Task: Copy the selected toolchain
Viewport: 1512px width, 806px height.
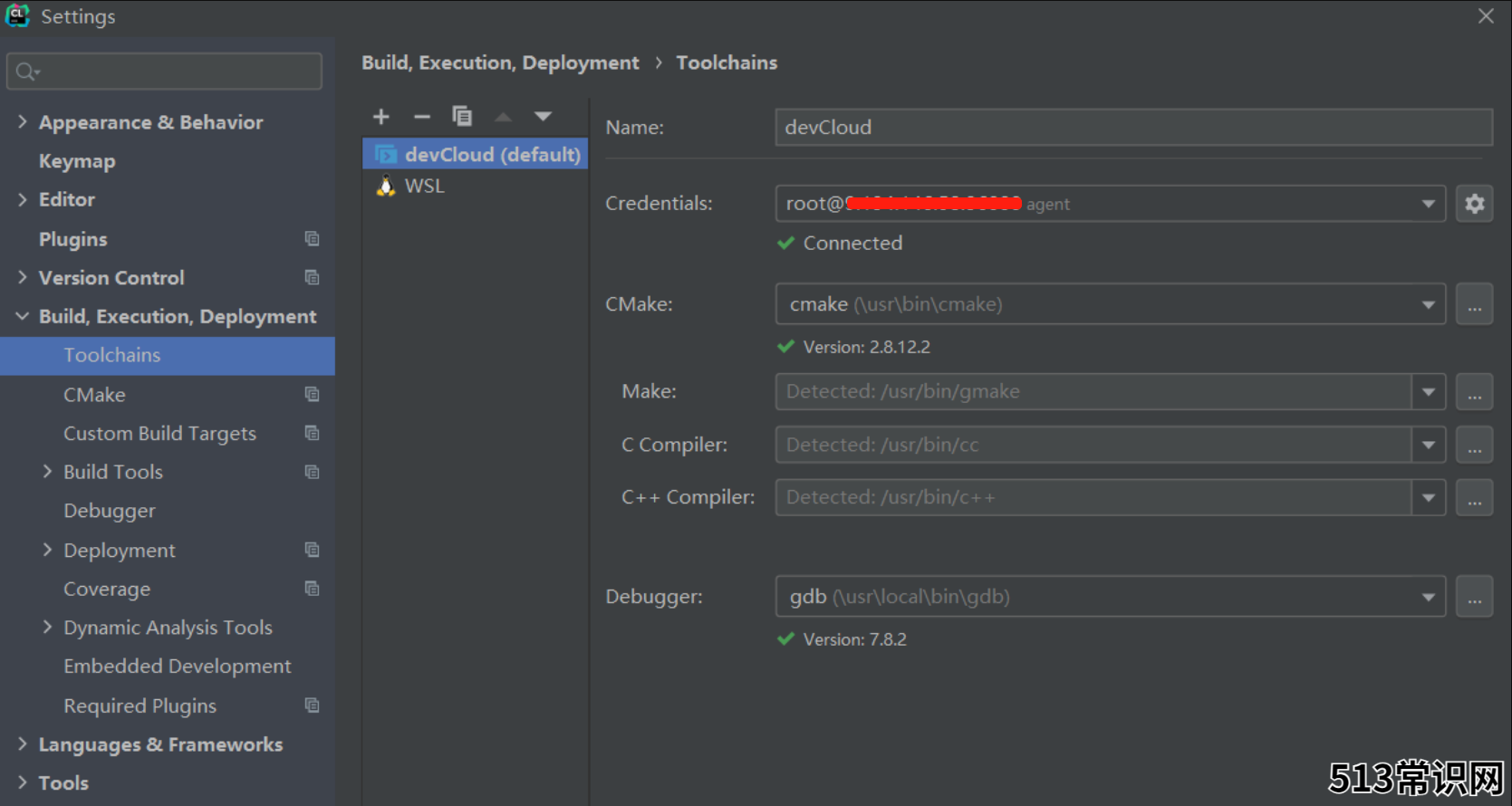Action: (x=462, y=116)
